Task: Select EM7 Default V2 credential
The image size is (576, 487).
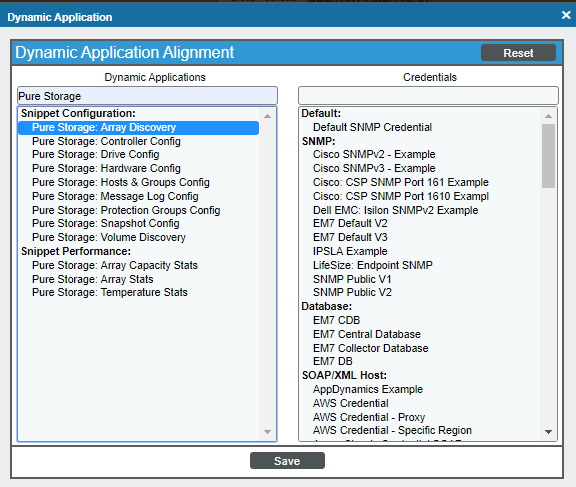Action: [x=350, y=224]
